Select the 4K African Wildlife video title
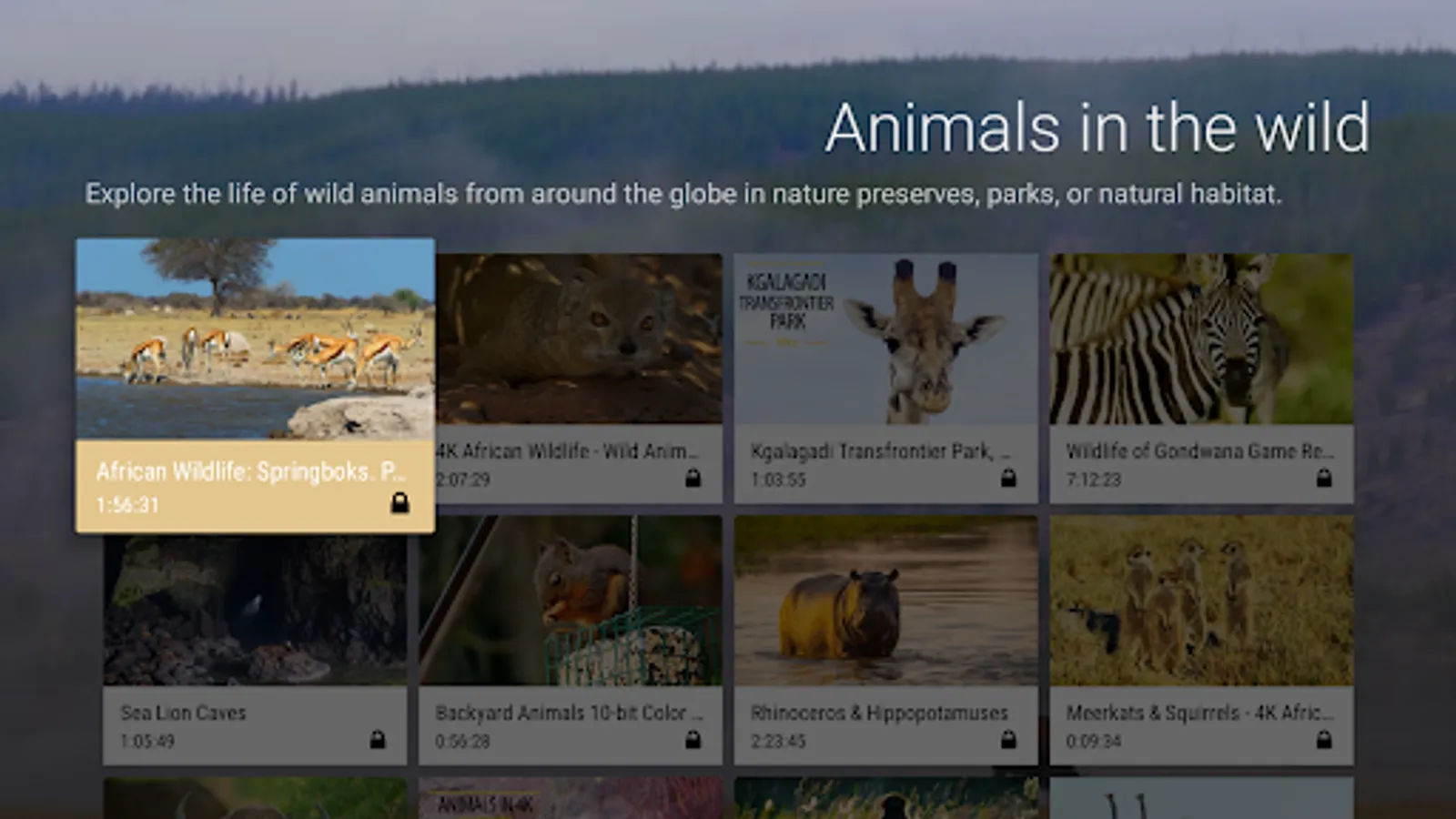1456x819 pixels. click(x=568, y=451)
